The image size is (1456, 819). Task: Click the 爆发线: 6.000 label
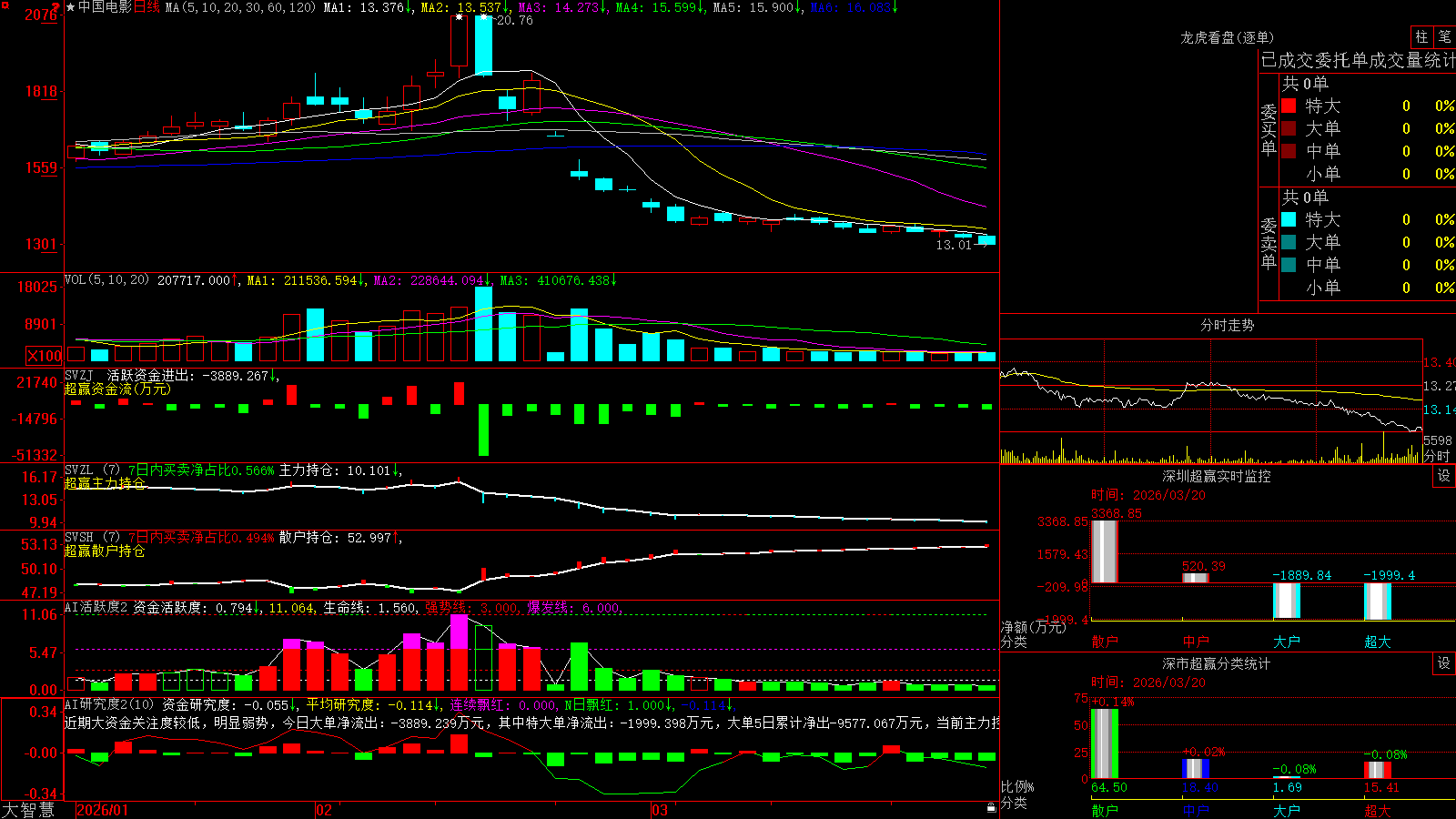[x=573, y=608]
